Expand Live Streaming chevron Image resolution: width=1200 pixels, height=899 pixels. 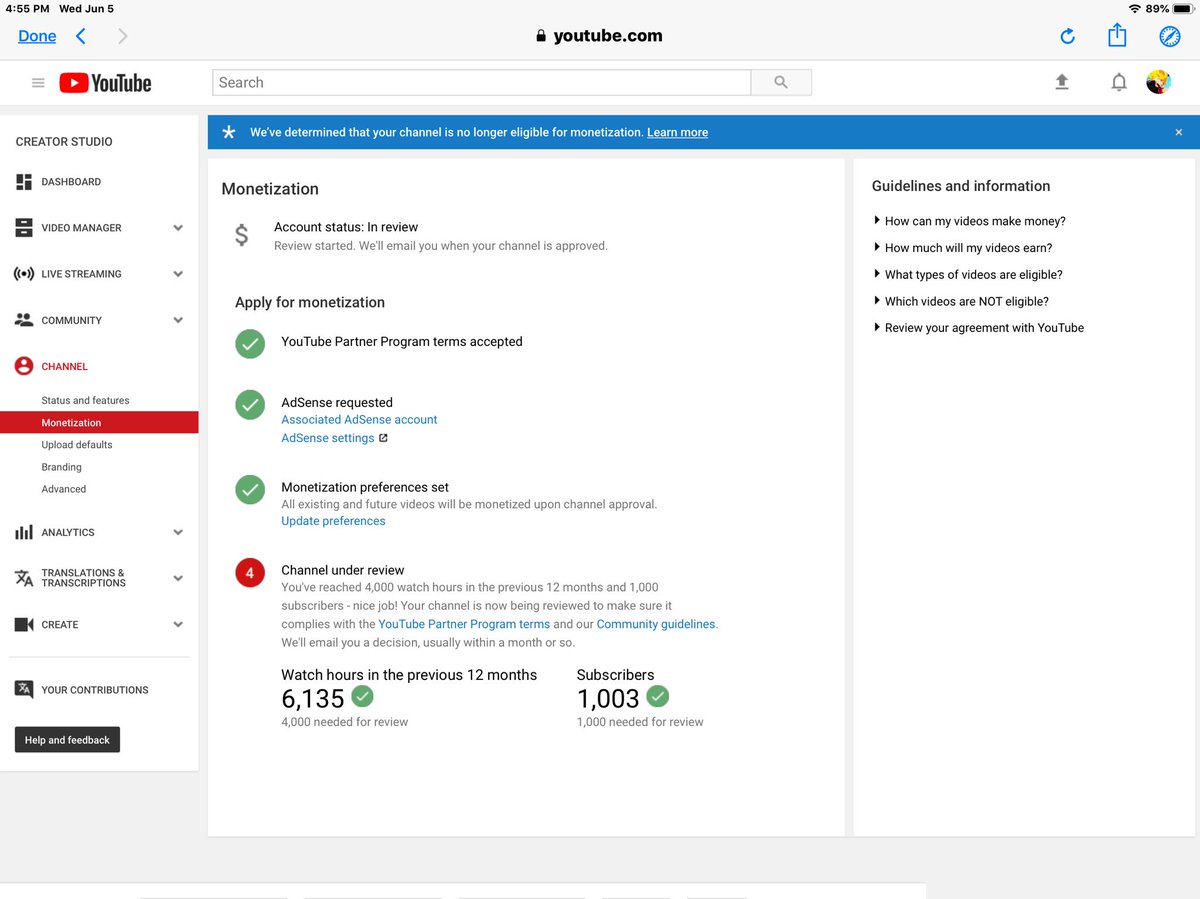click(x=178, y=274)
